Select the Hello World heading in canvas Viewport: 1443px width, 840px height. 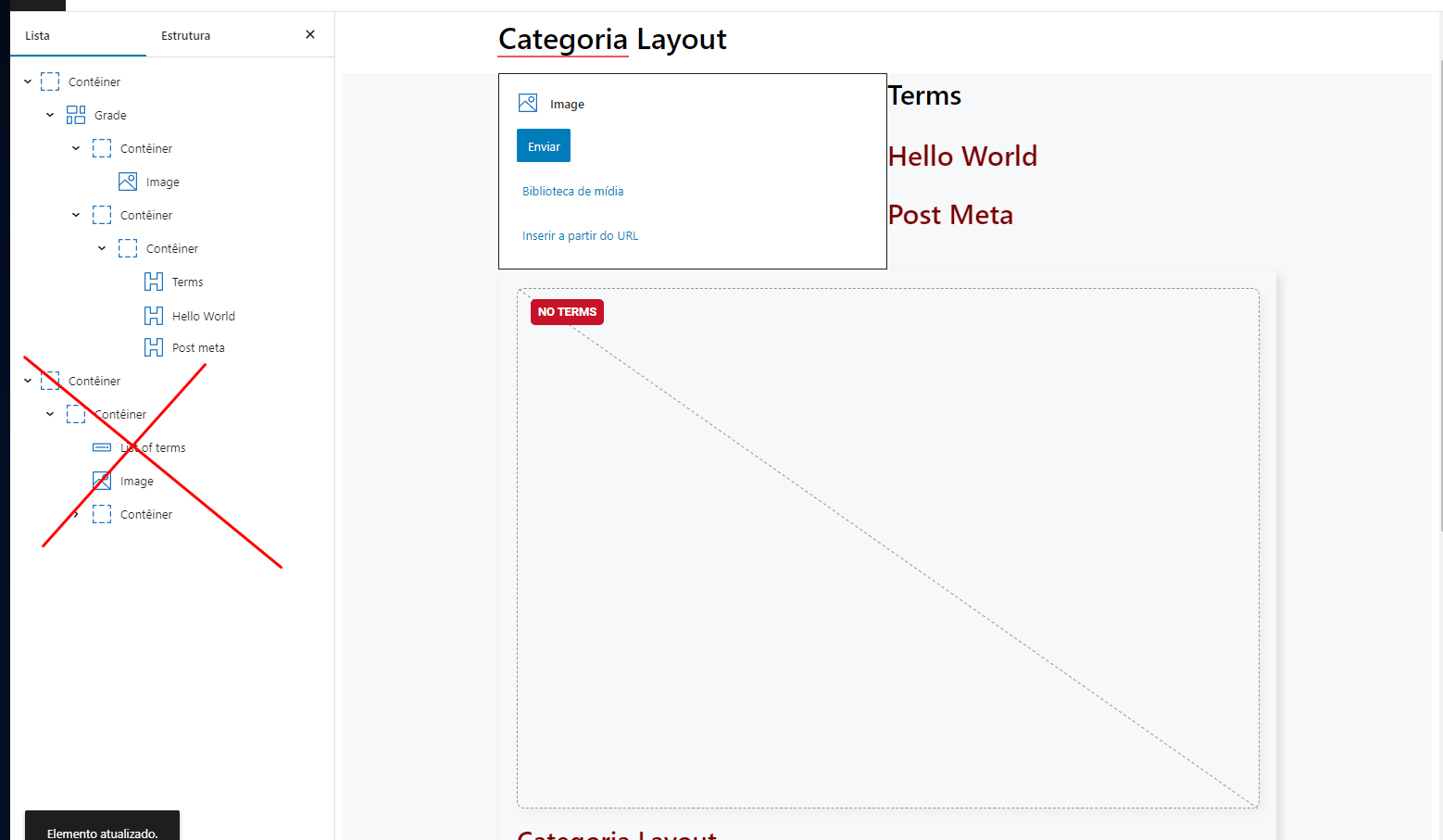click(962, 156)
